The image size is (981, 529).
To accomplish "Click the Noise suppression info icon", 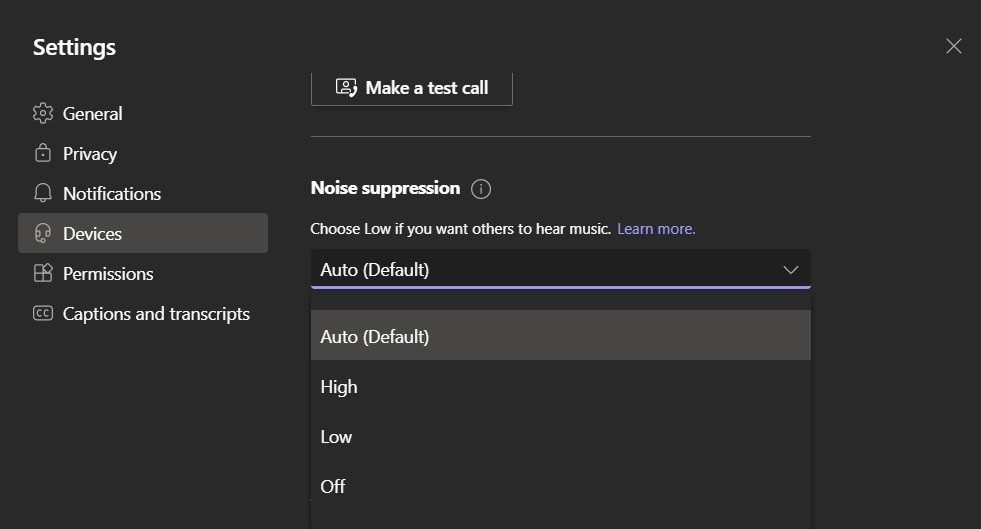I will [x=480, y=189].
